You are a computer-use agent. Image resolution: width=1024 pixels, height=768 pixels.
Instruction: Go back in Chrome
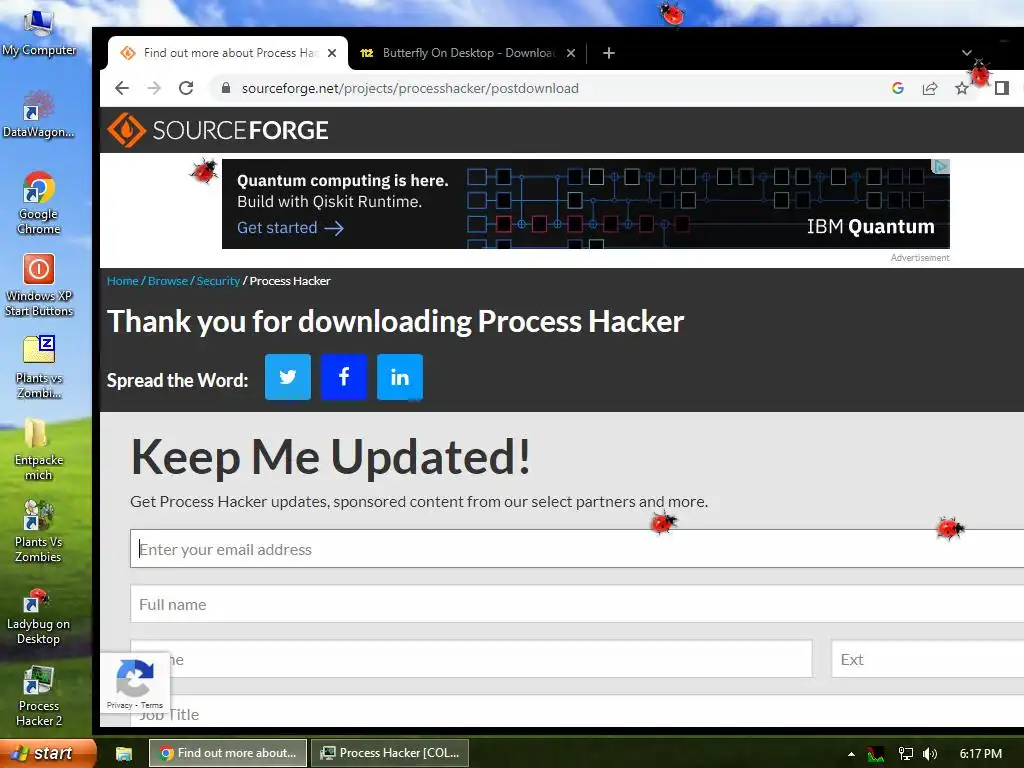coord(122,88)
